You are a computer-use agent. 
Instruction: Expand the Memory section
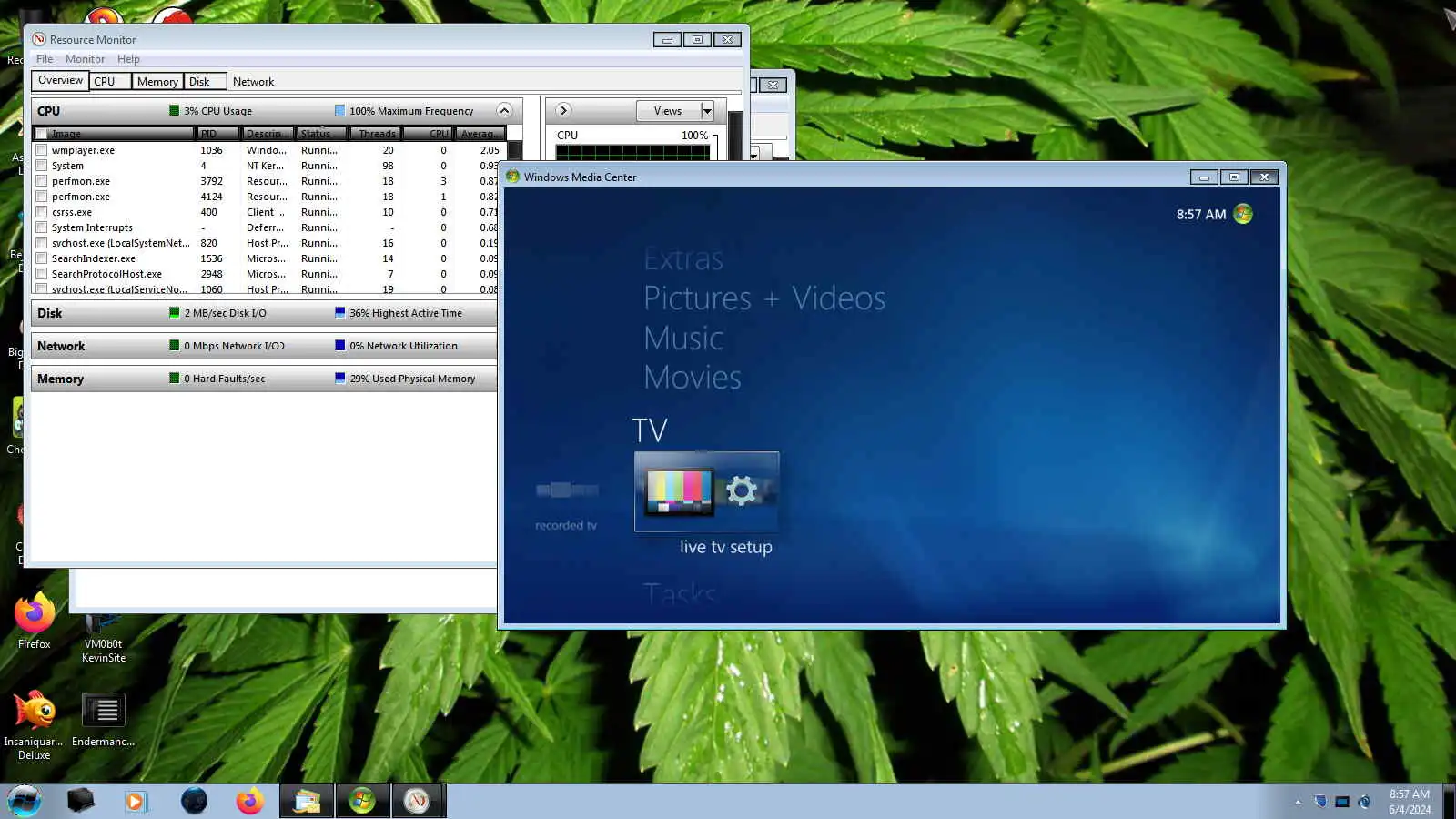click(x=264, y=379)
